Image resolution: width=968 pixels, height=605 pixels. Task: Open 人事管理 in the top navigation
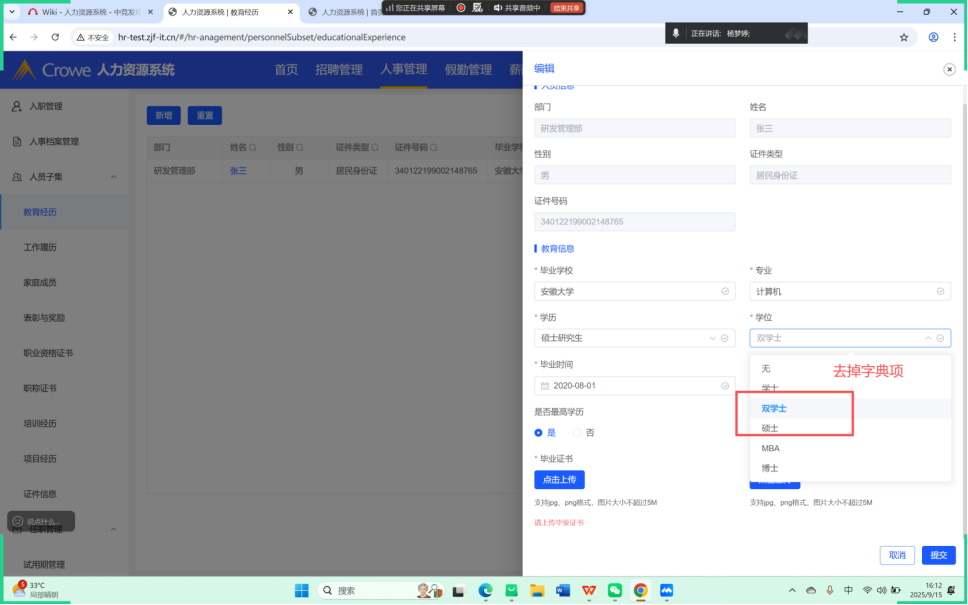pos(404,69)
